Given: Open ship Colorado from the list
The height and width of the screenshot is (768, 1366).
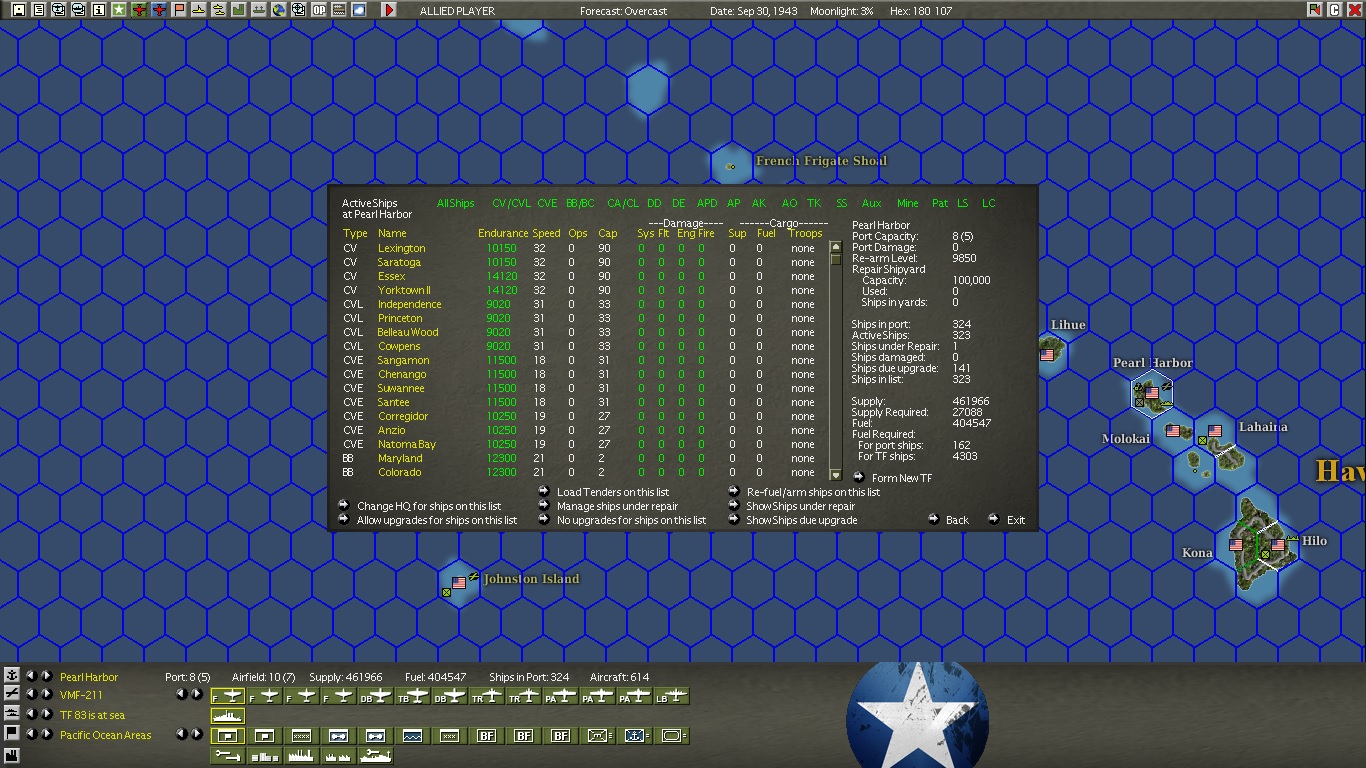Looking at the screenshot, I should (x=399, y=472).
